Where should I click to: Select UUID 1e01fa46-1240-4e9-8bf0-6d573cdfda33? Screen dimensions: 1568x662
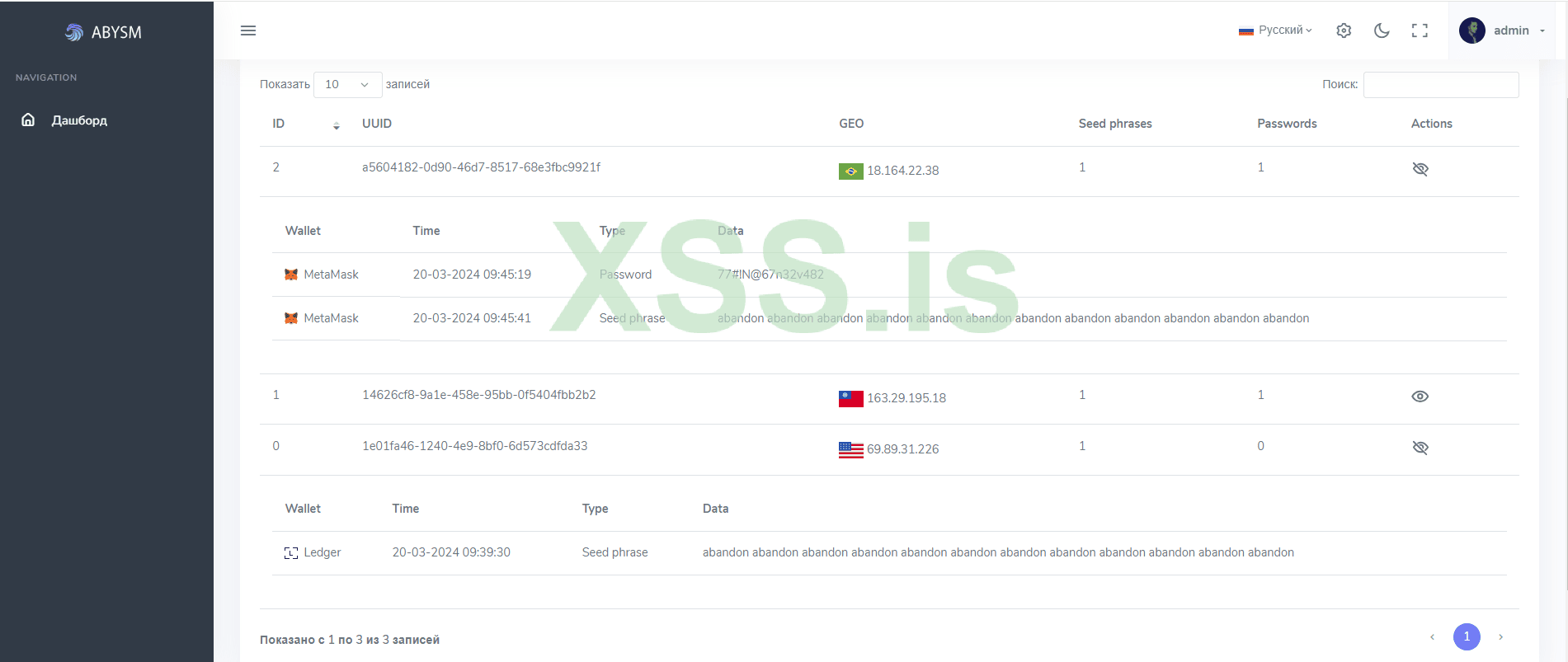[x=475, y=446]
